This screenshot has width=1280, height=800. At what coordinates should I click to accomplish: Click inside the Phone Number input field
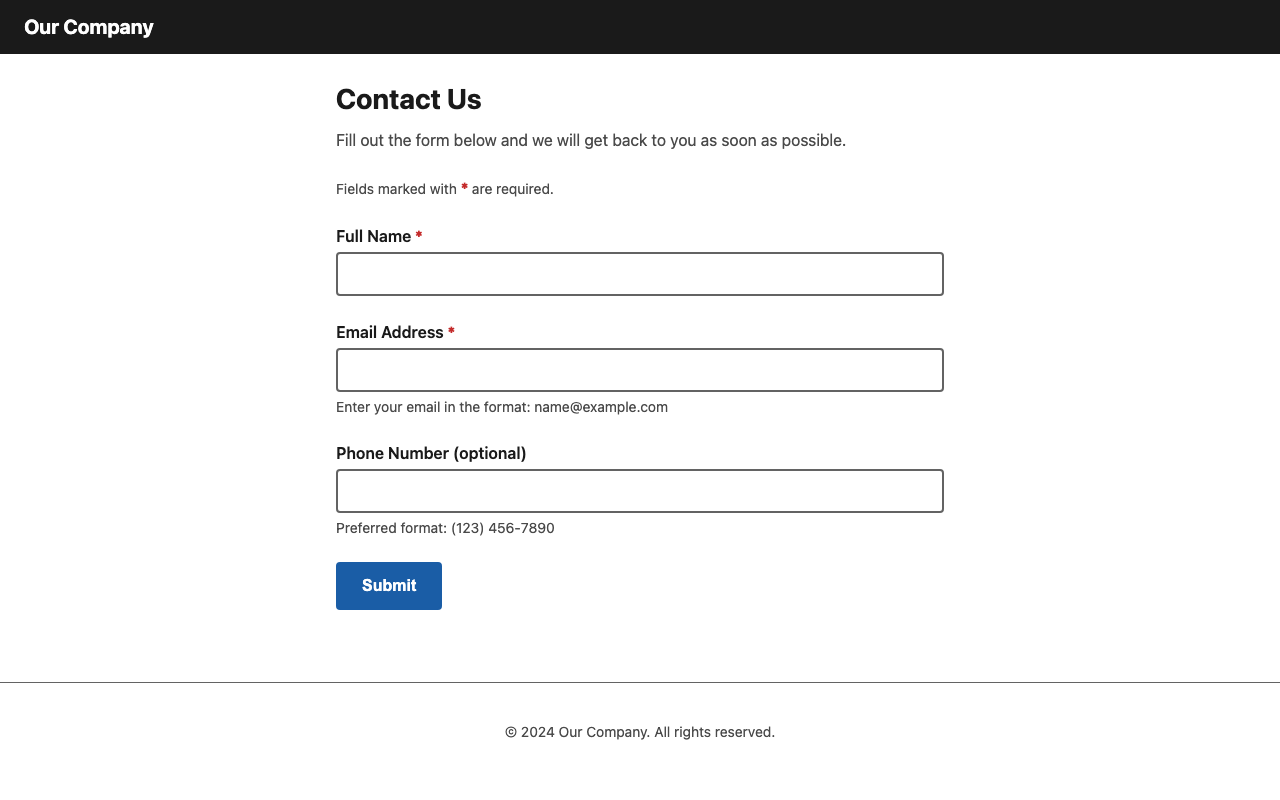639,490
